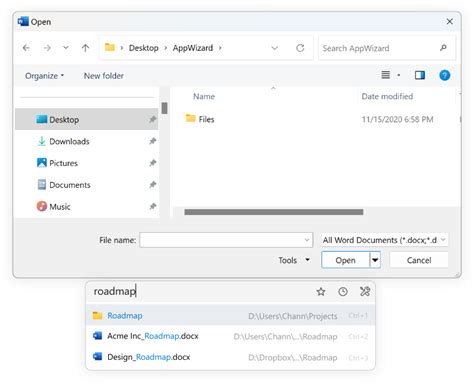Click the pin icon next to Music
The image size is (474, 384).
click(152, 207)
